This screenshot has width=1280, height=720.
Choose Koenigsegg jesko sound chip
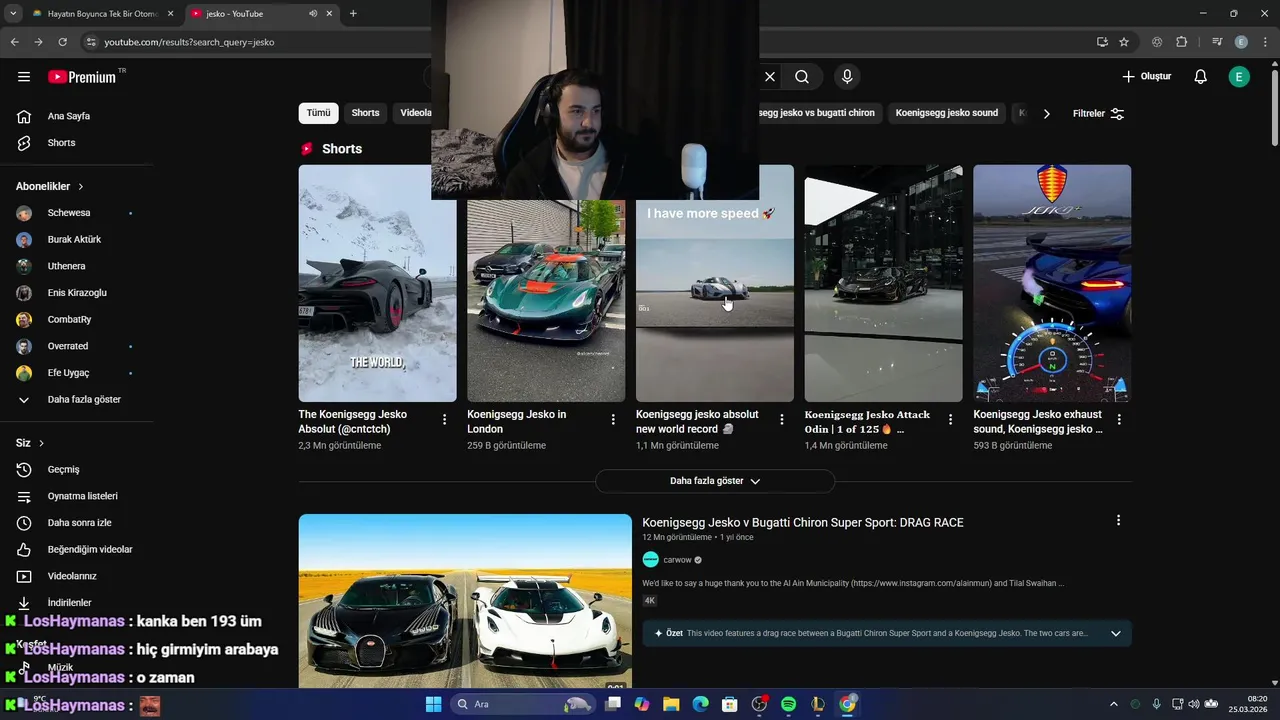[946, 113]
